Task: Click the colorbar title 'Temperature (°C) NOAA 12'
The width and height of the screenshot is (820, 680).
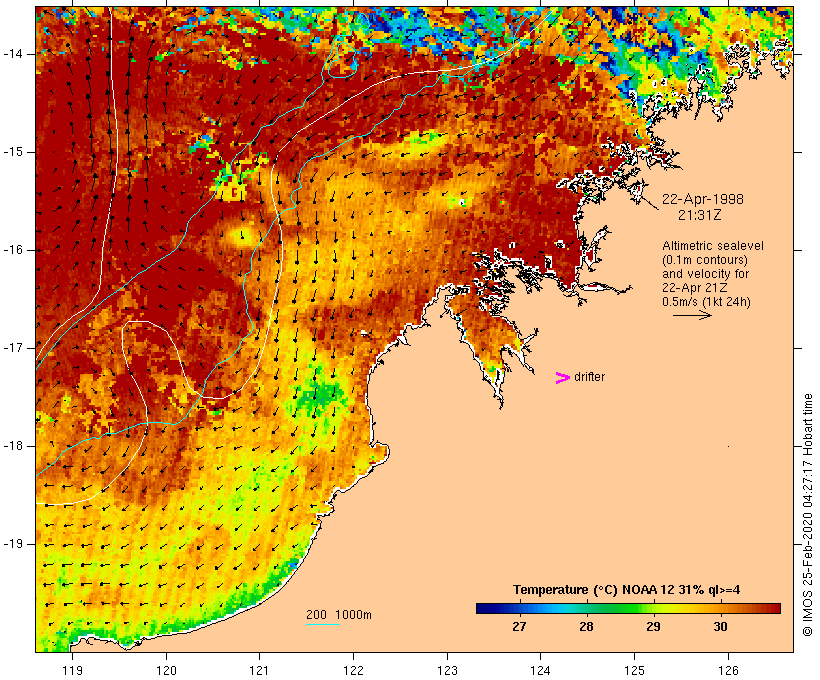Action: tap(595, 590)
